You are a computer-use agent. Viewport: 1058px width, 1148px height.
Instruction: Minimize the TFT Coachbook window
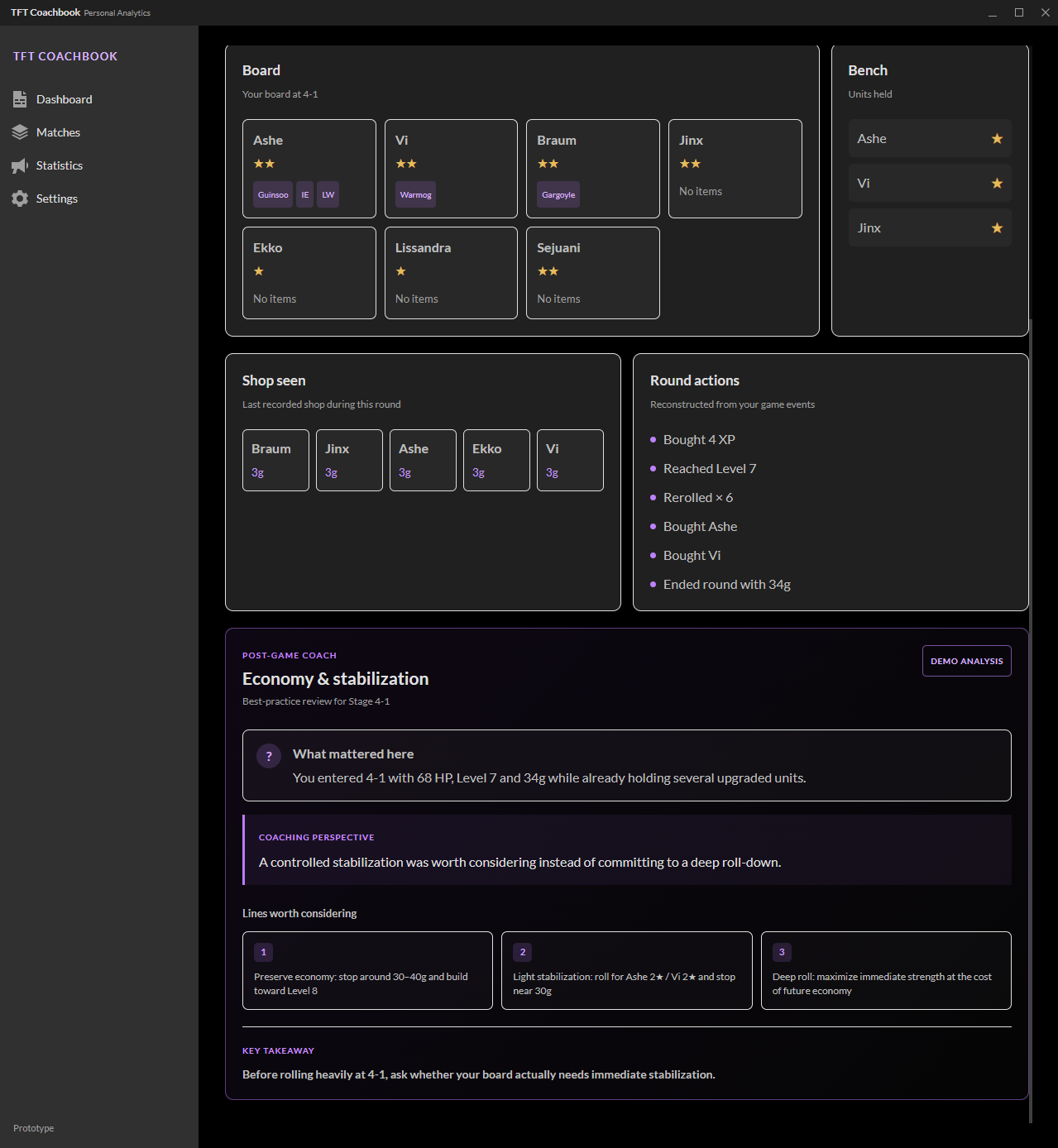click(993, 12)
